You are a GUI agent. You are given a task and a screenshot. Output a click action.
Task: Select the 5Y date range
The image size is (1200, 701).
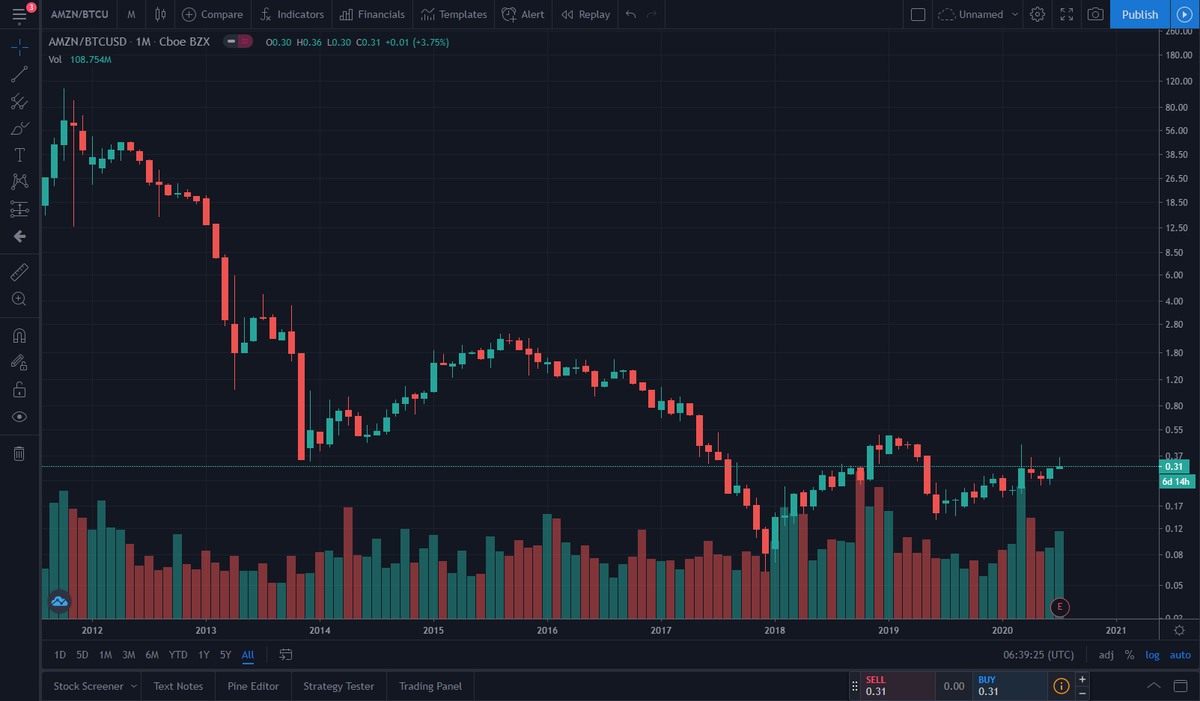coord(225,655)
